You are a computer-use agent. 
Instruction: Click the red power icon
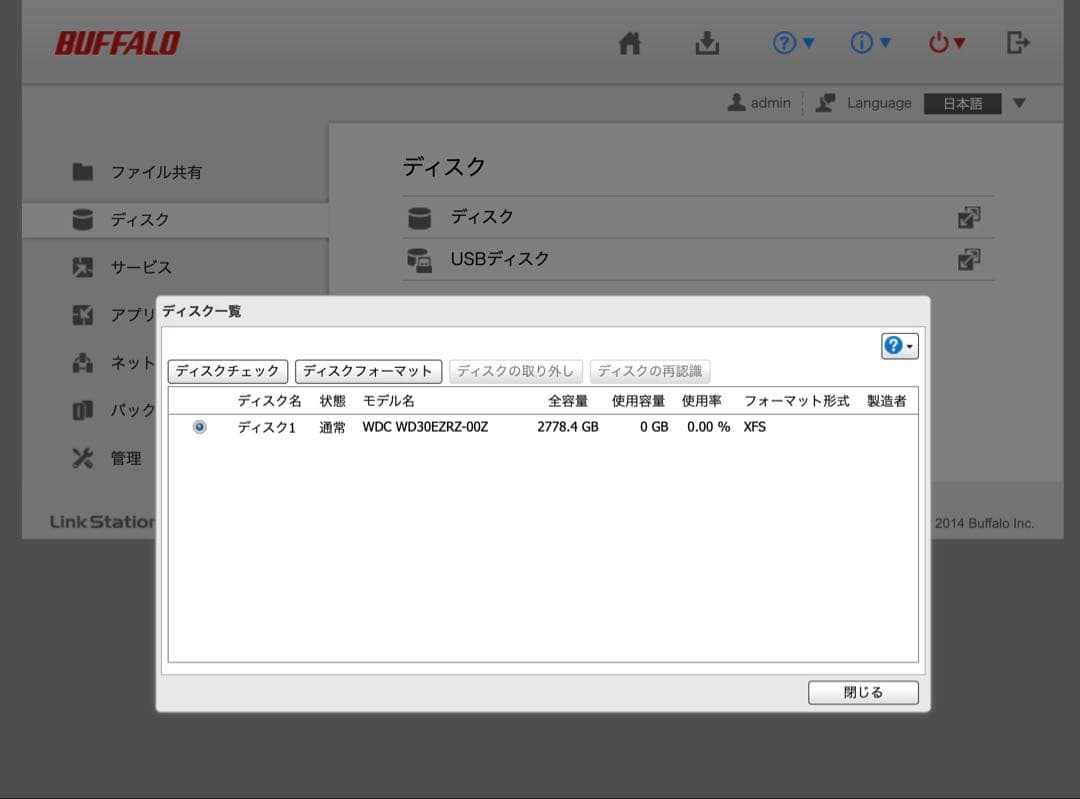click(x=941, y=42)
